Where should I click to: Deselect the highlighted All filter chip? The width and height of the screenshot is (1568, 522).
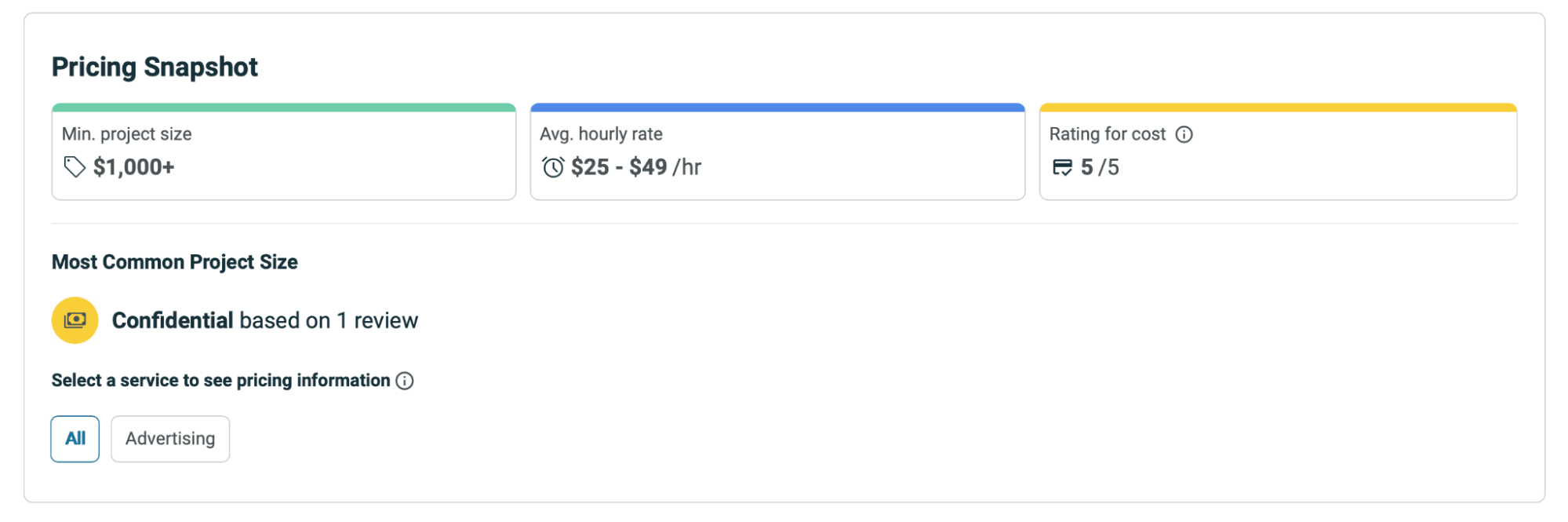pos(75,439)
